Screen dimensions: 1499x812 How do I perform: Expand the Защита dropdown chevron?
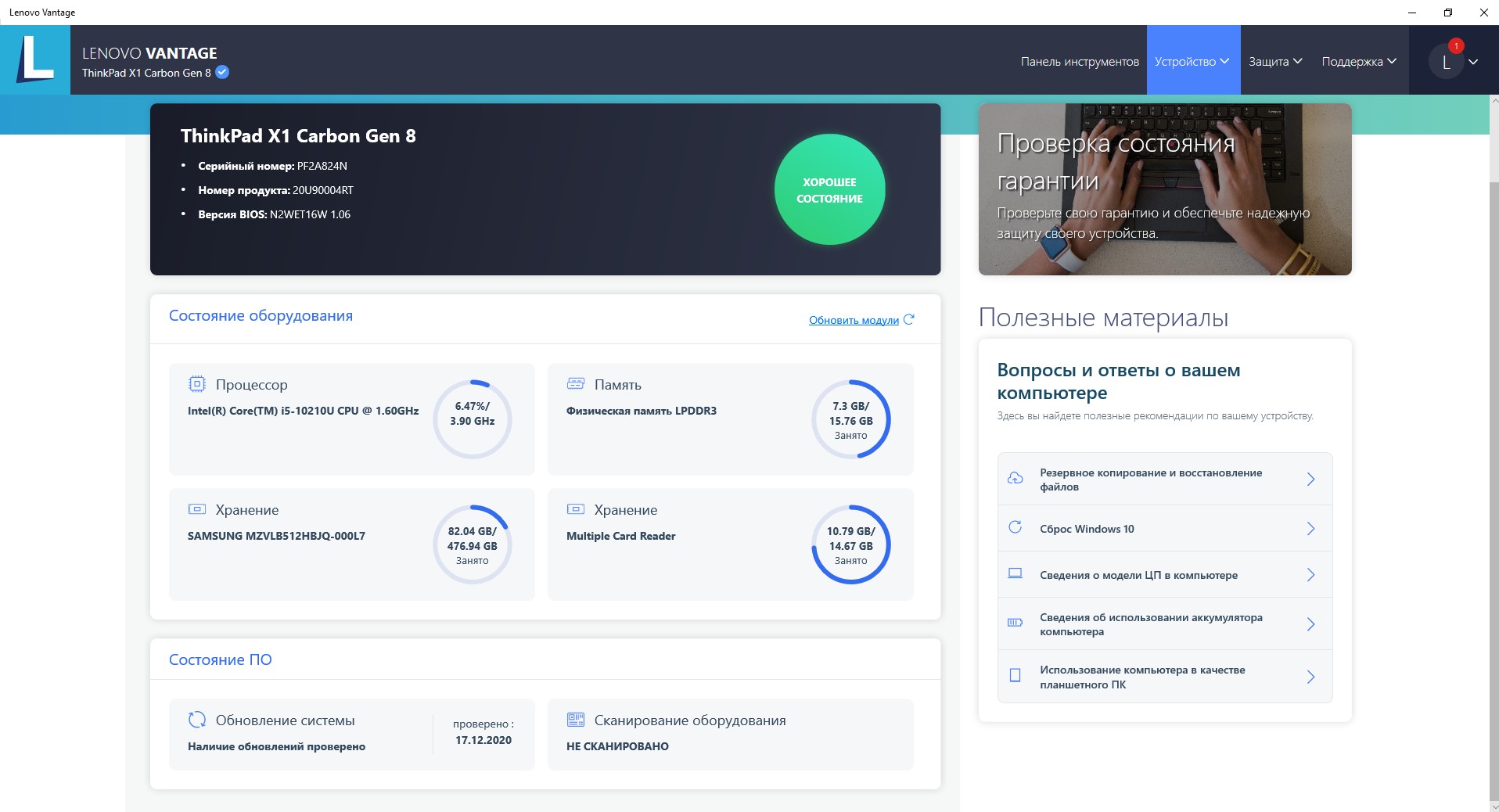pos(1297,61)
